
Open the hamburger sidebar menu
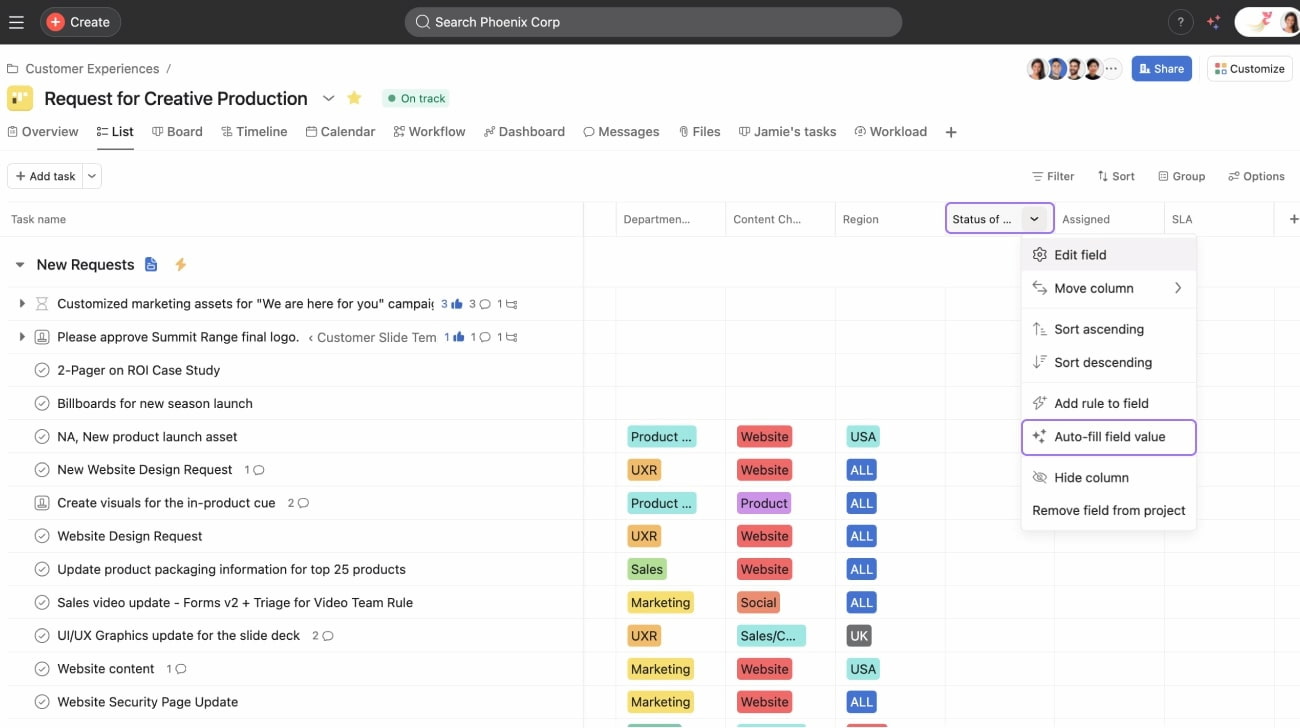pos(16,21)
